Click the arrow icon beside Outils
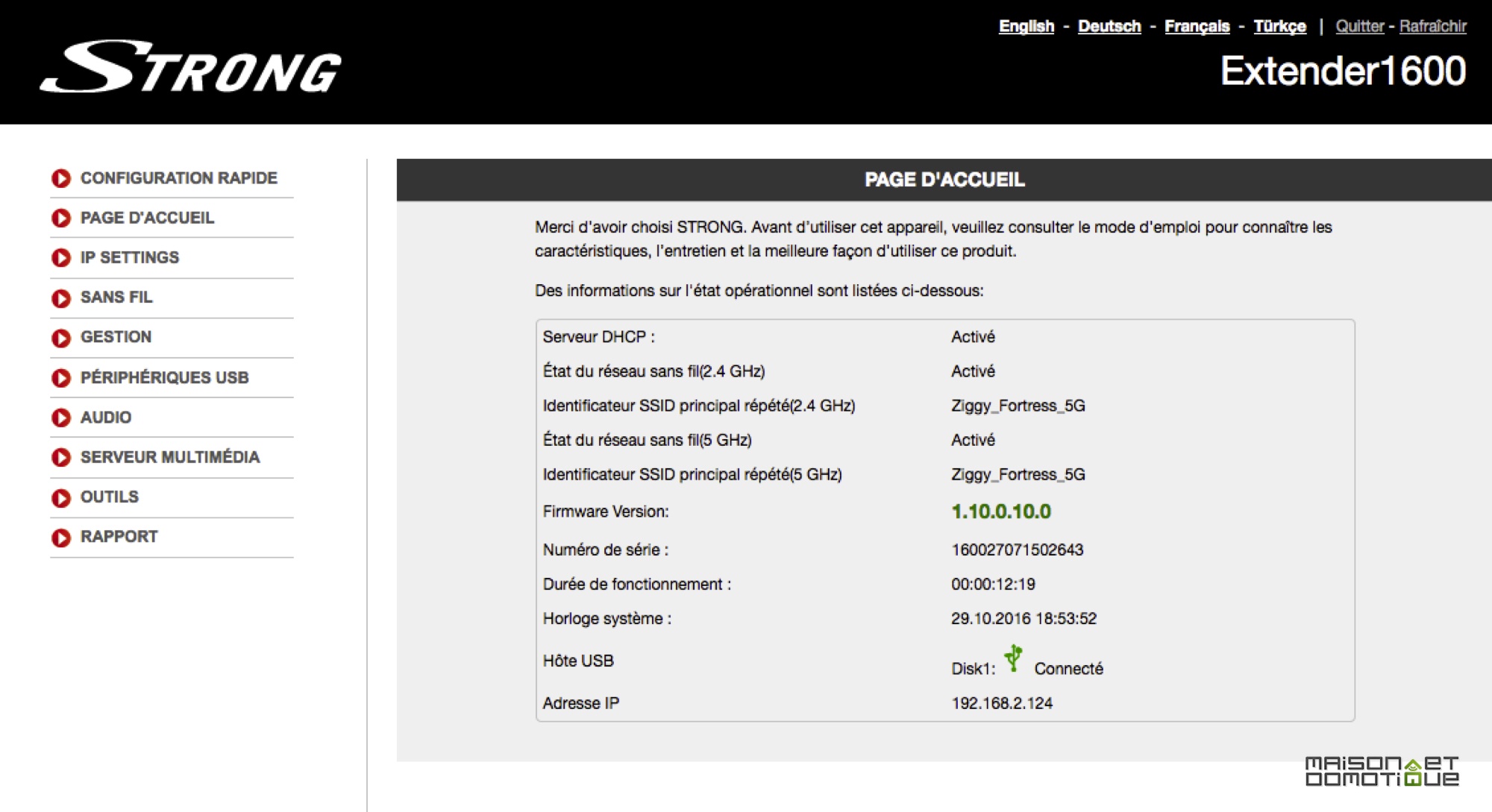1492x812 pixels. pyautogui.click(x=61, y=497)
